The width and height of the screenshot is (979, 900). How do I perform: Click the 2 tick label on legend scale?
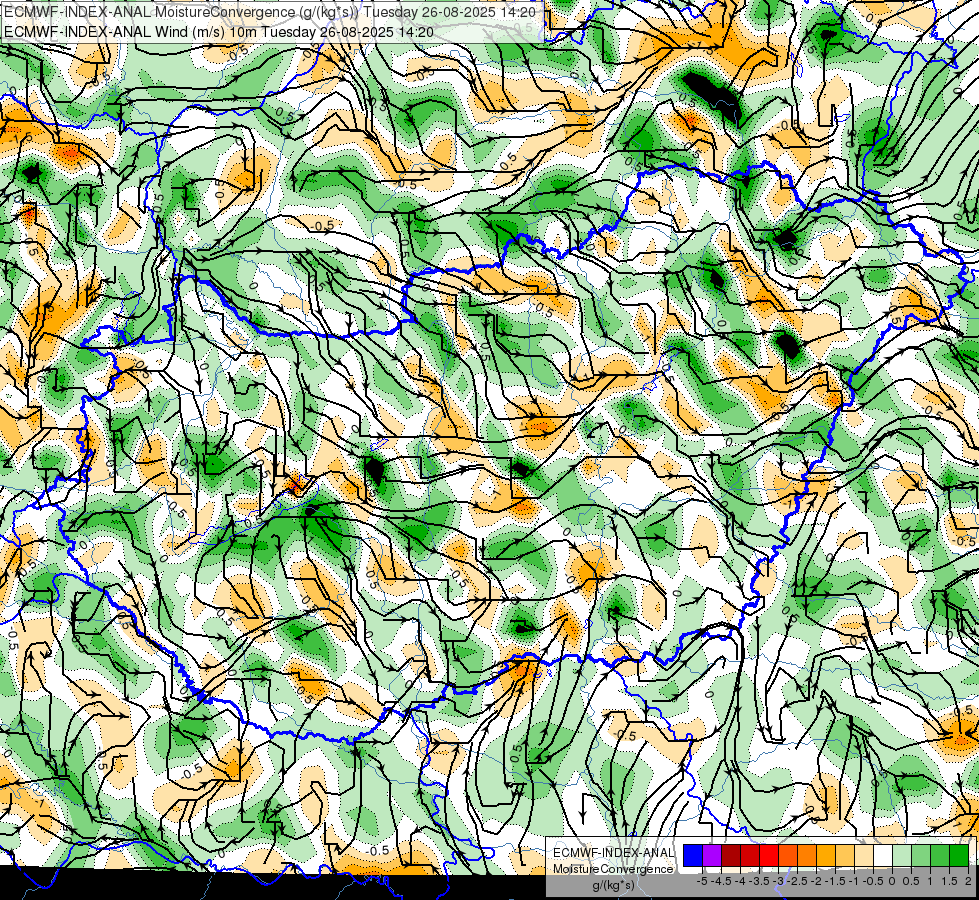point(968,881)
